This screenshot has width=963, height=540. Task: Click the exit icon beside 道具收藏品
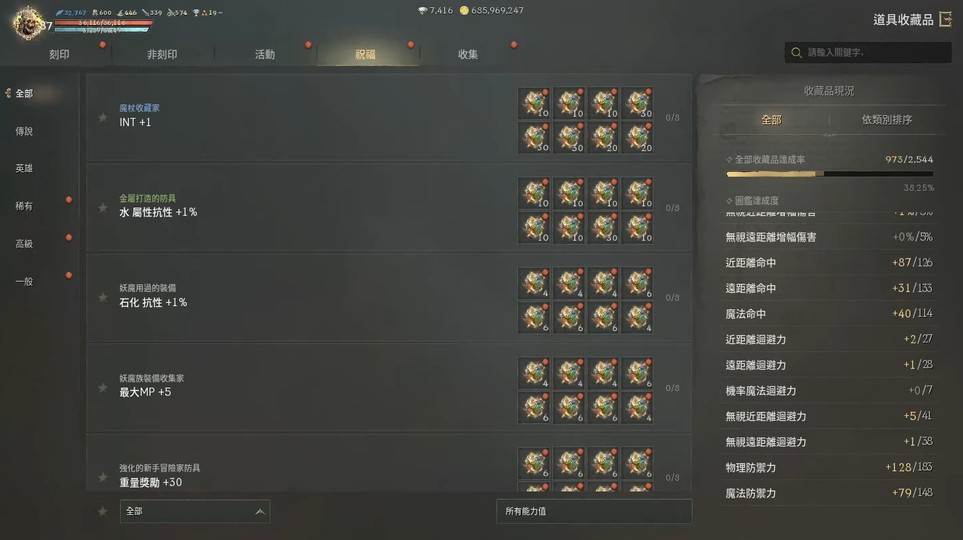(x=946, y=19)
